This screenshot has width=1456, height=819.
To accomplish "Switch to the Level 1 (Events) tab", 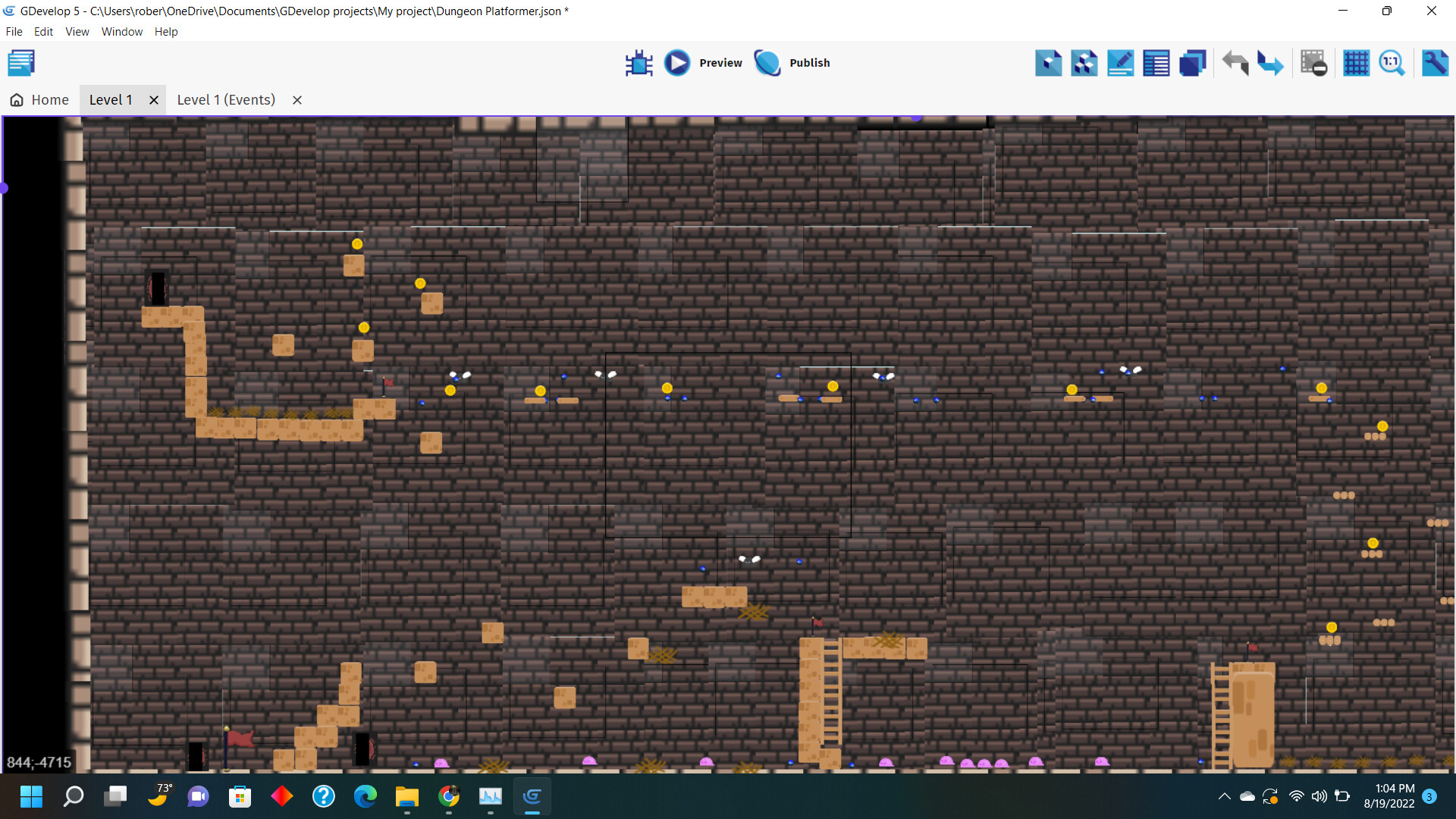I will [225, 99].
